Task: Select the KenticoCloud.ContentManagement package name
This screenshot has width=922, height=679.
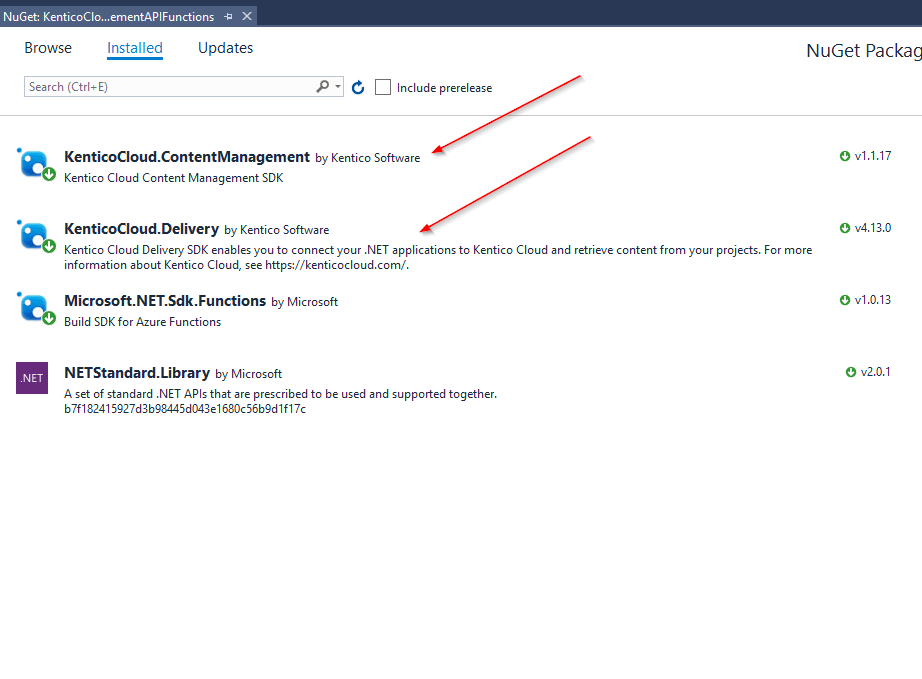Action: [x=187, y=157]
